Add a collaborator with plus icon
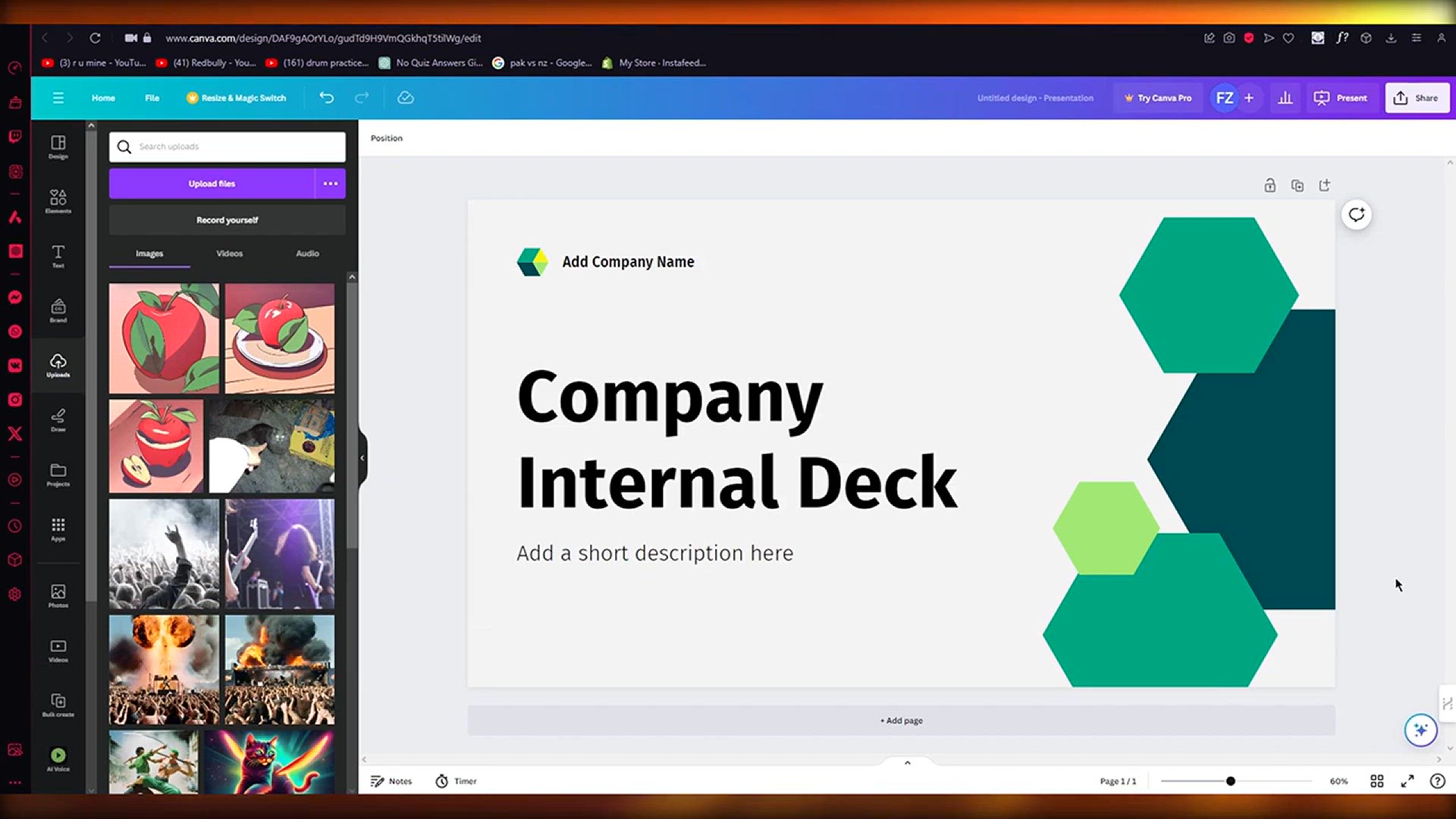The height and width of the screenshot is (819, 1456). (1249, 98)
